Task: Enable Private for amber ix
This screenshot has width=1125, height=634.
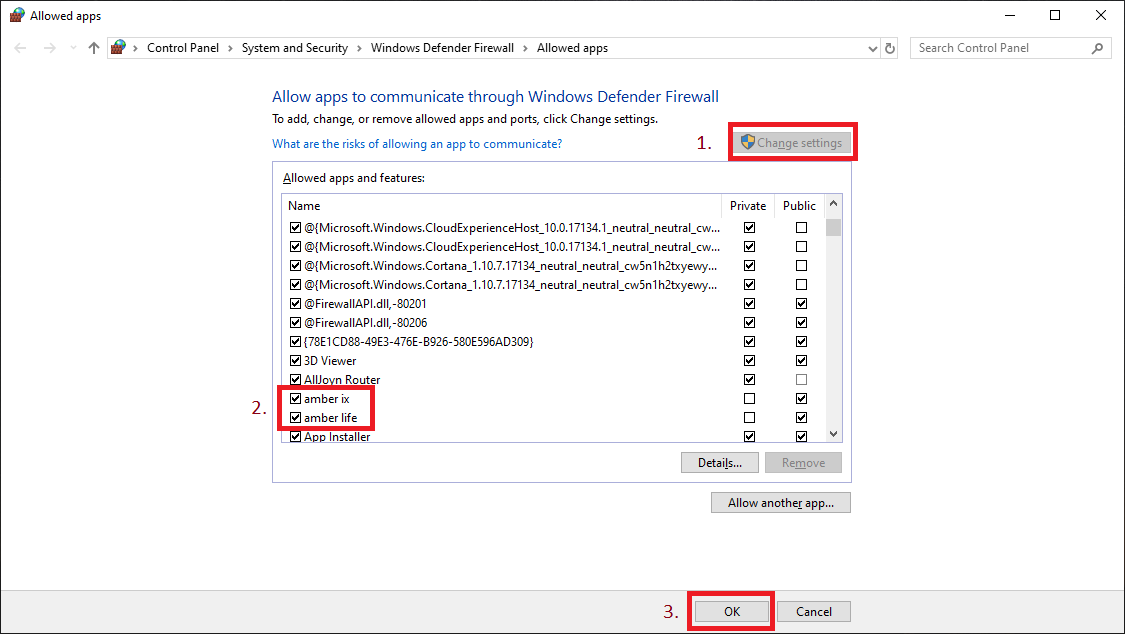Action: coord(749,399)
